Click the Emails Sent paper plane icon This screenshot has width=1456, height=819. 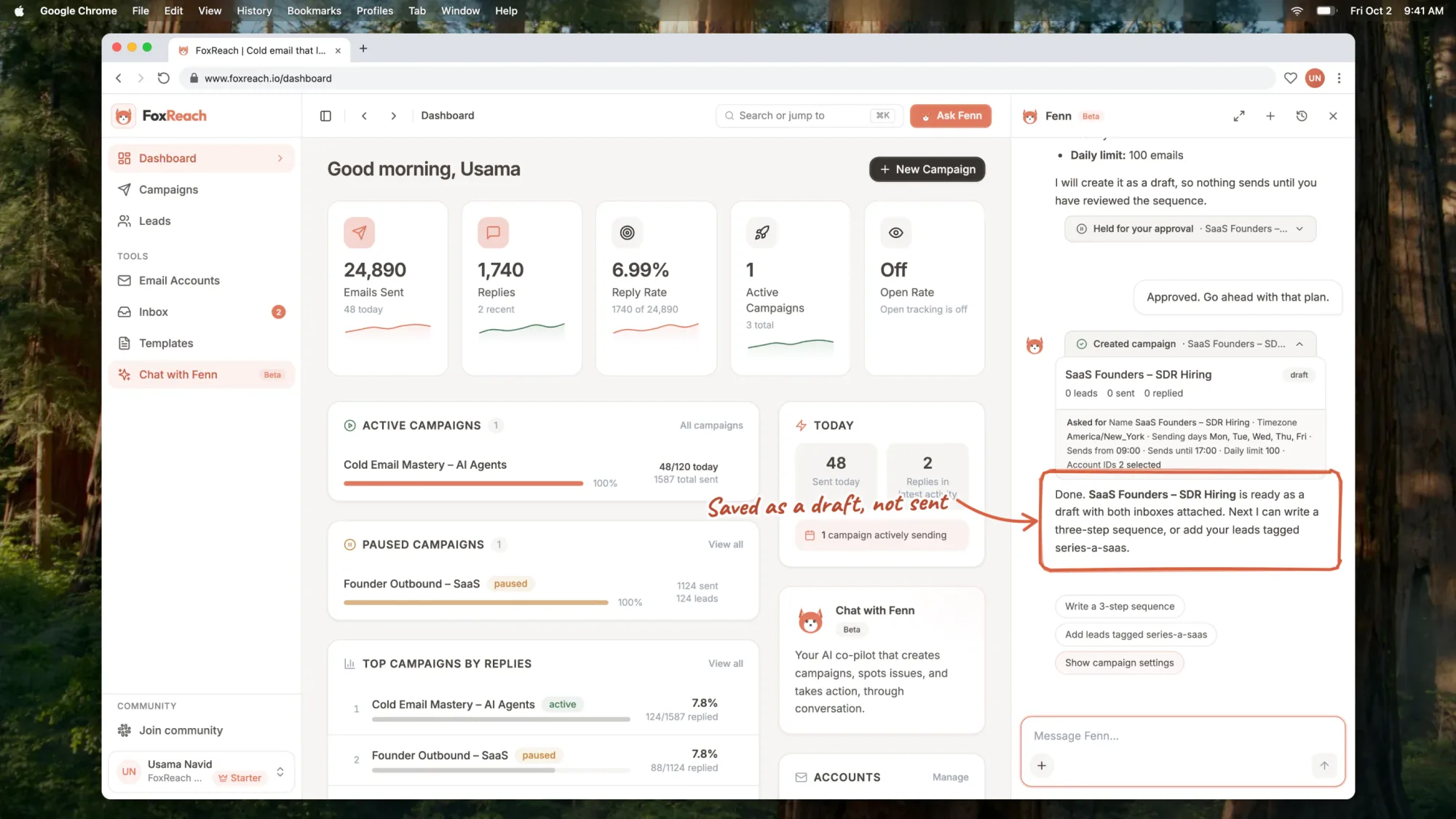(359, 232)
